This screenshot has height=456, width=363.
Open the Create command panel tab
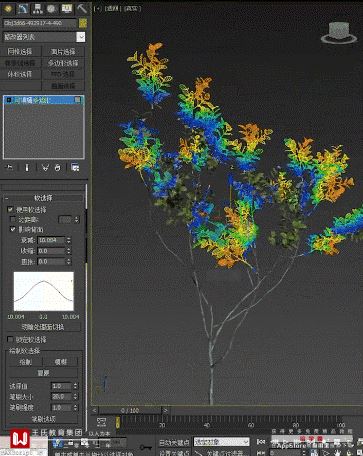tap(8, 8)
